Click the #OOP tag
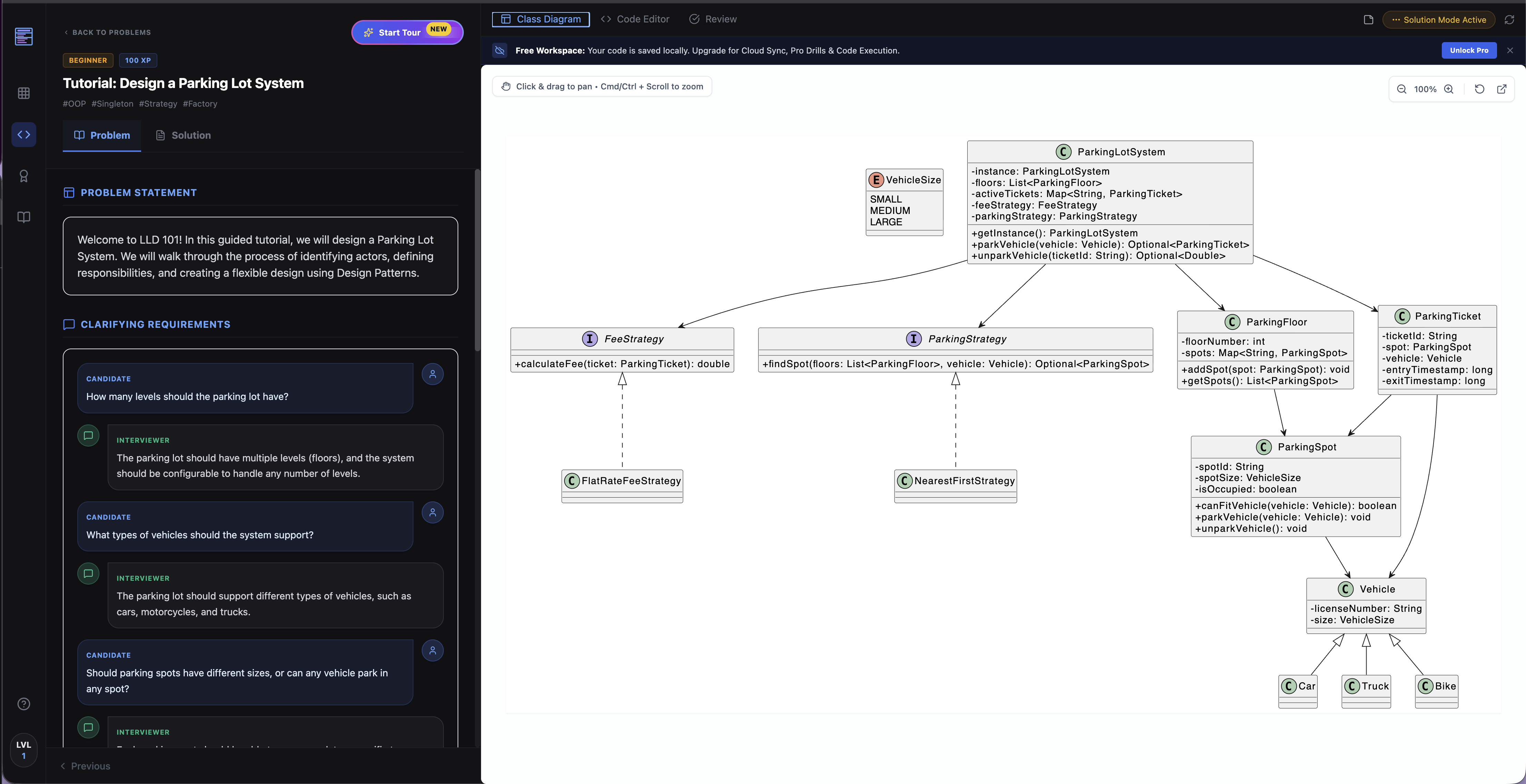The image size is (1526, 784). pyautogui.click(x=75, y=104)
